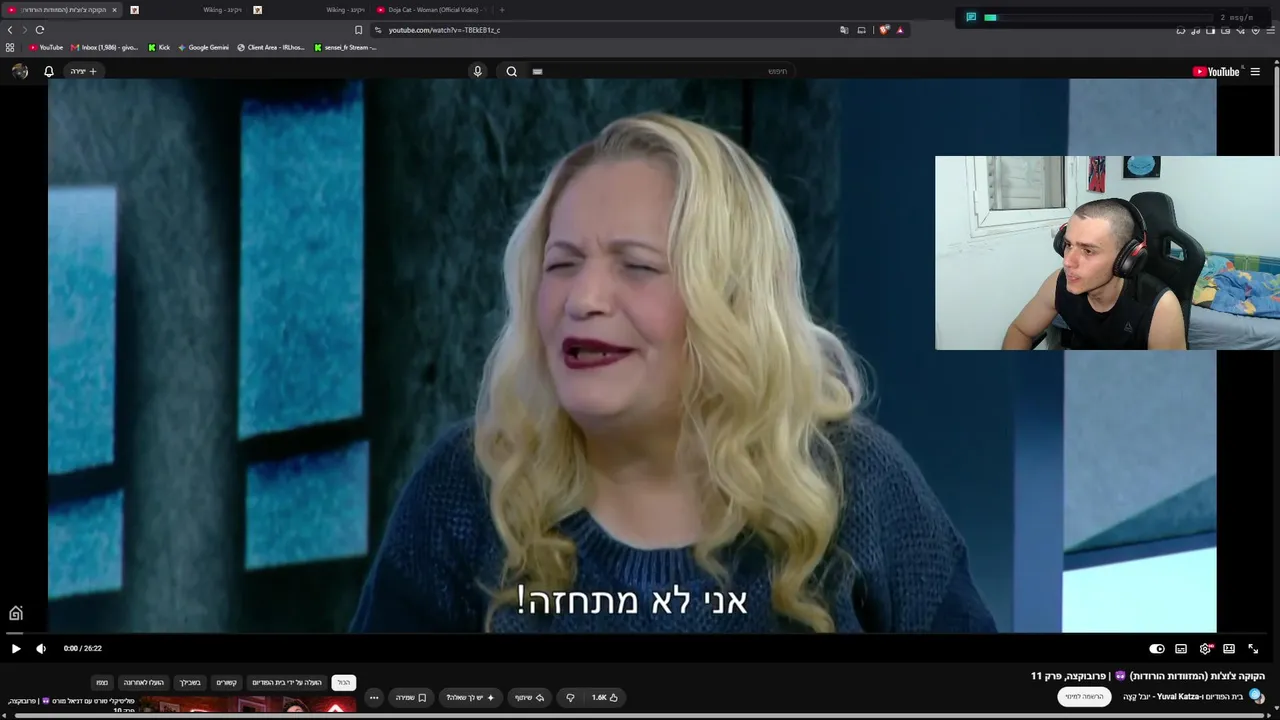Select the 'קשורים' filter chip
1280x720 pixels.
(x=227, y=682)
